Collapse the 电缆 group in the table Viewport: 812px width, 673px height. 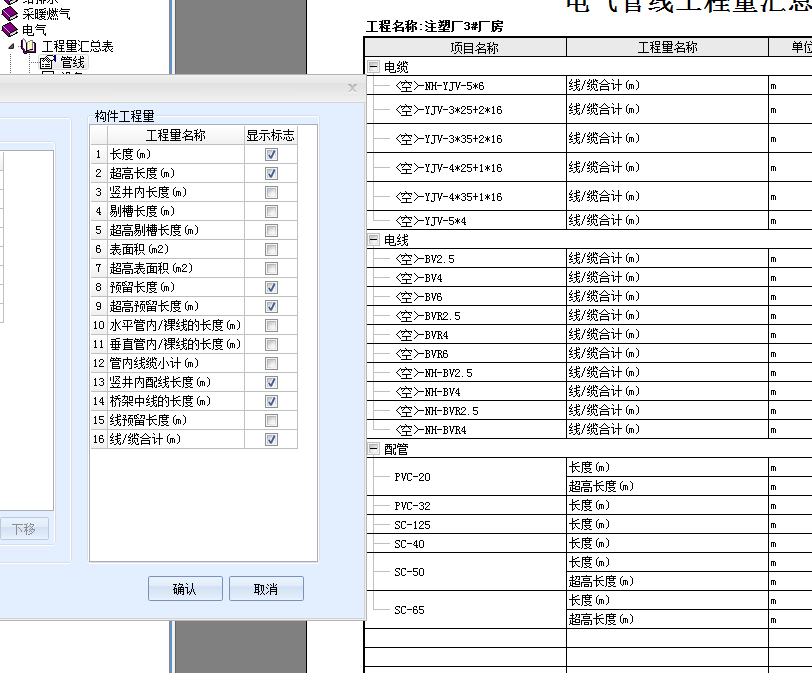coord(373,67)
